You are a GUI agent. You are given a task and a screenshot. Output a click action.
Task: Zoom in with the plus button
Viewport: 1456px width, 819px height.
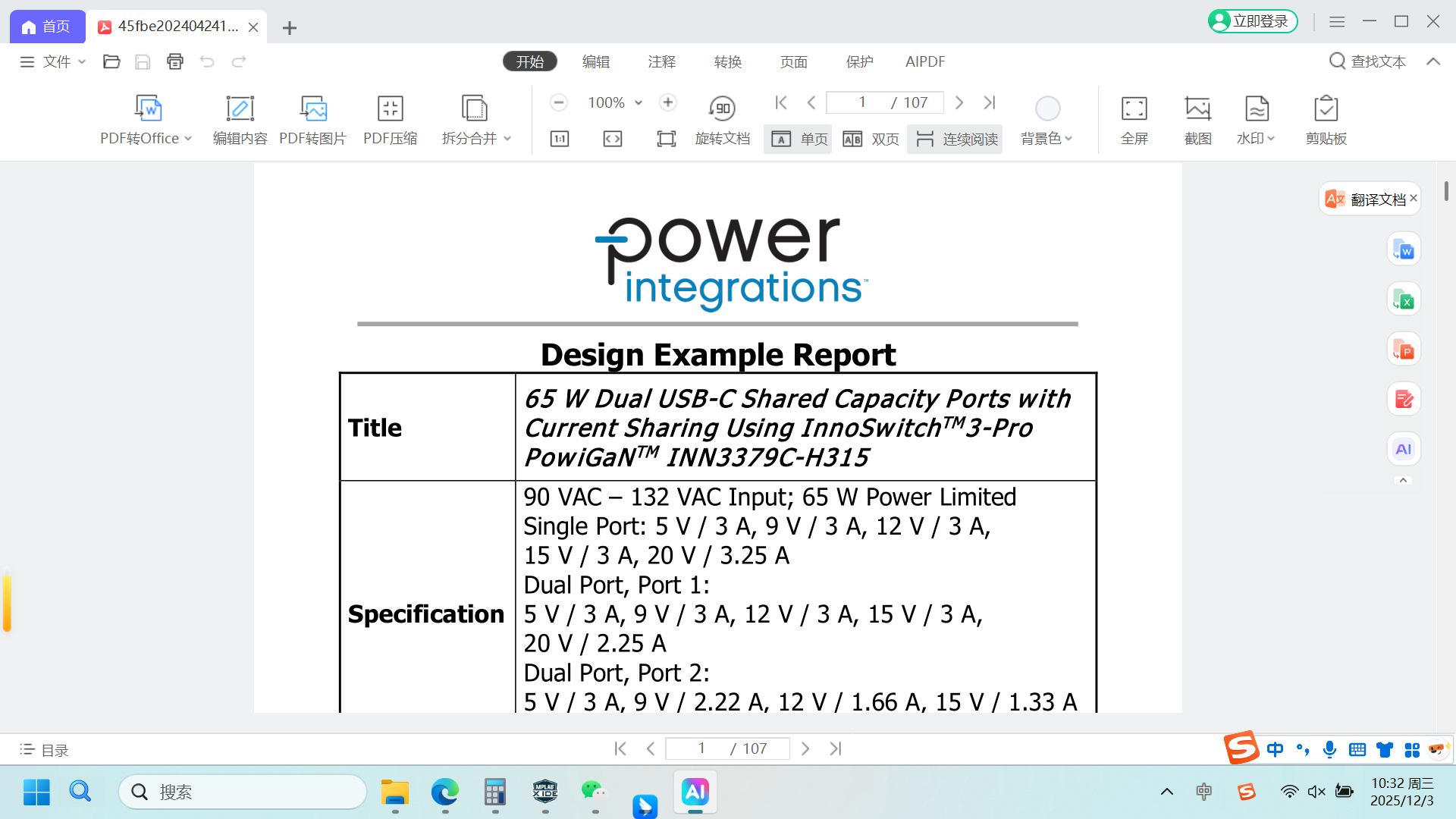668,102
